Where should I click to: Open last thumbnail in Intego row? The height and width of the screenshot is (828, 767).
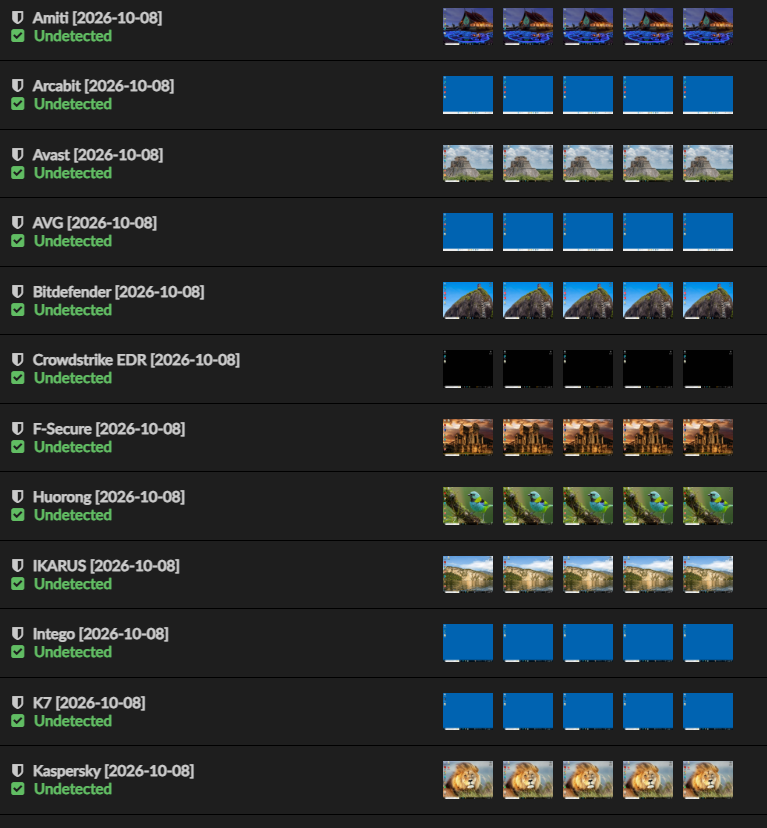708,643
